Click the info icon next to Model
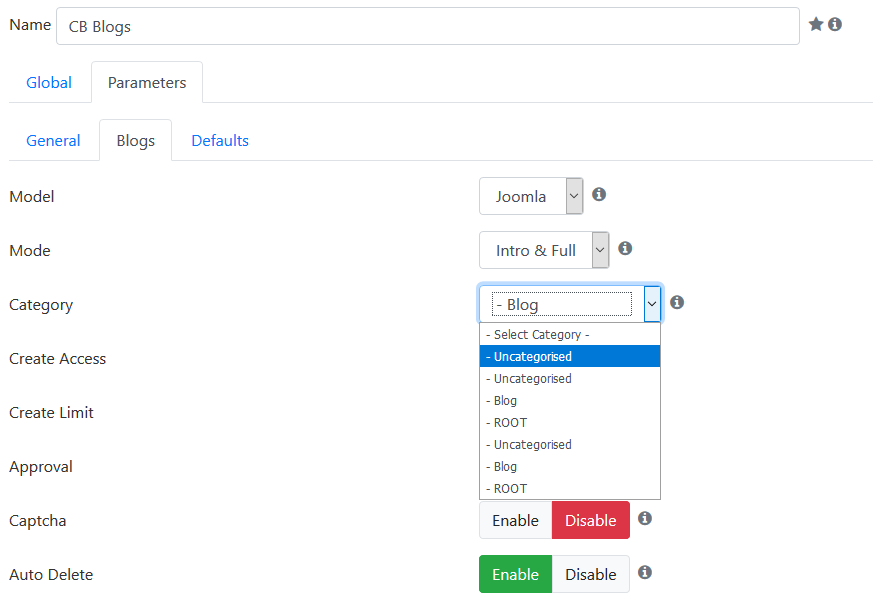 pyautogui.click(x=599, y=194)
